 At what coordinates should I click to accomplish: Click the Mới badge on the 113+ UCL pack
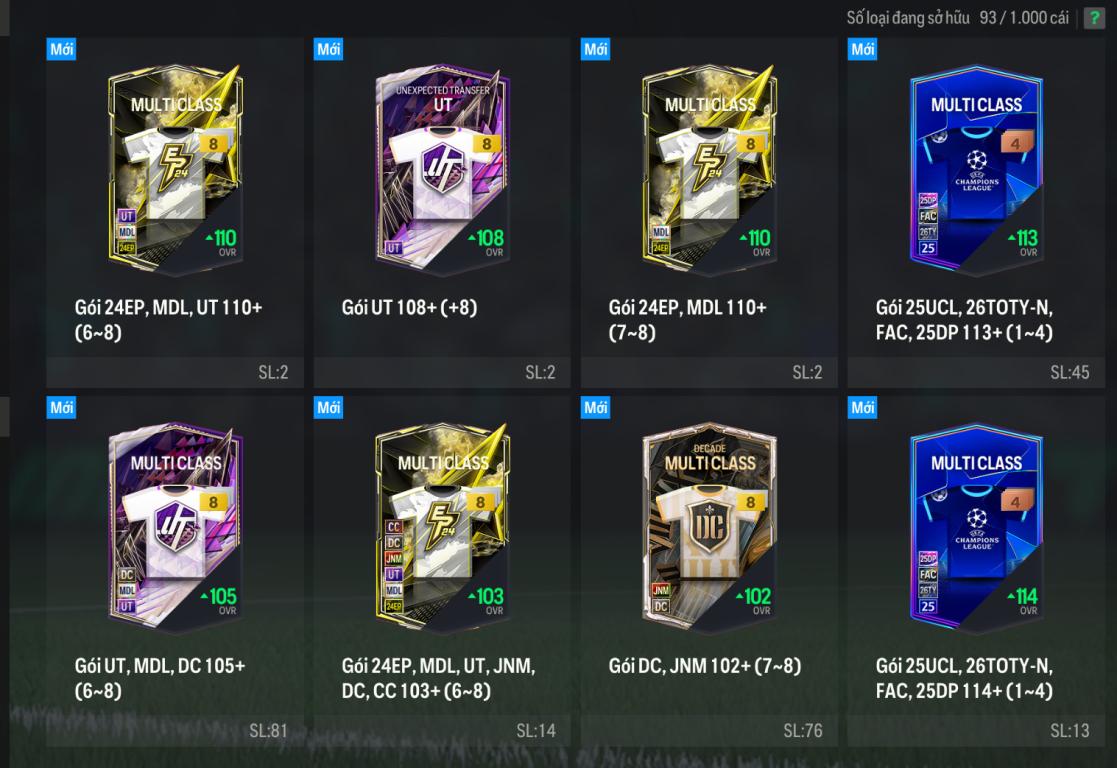(863, 49)
